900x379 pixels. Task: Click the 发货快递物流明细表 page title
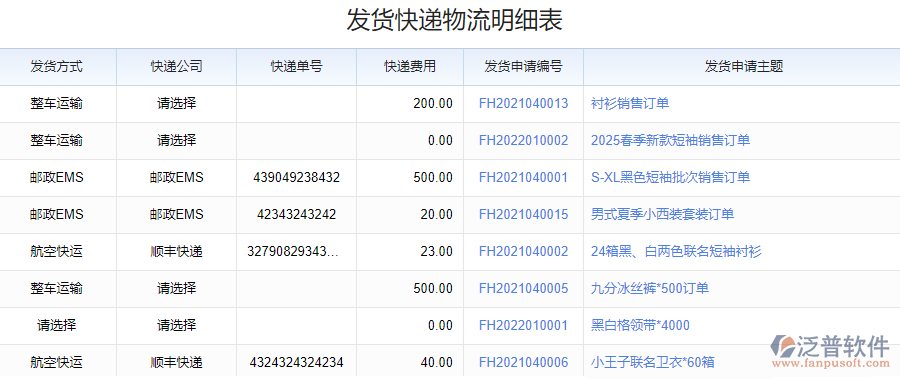click(455, 20)
